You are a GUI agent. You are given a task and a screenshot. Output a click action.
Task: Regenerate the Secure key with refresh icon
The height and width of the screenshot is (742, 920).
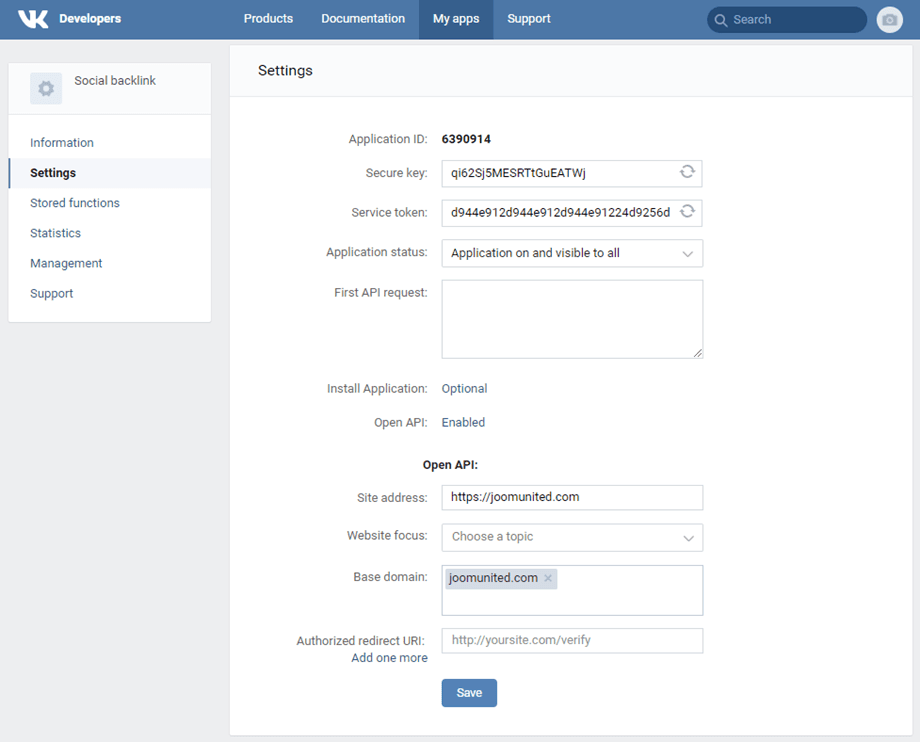click(x=687, y=172)
